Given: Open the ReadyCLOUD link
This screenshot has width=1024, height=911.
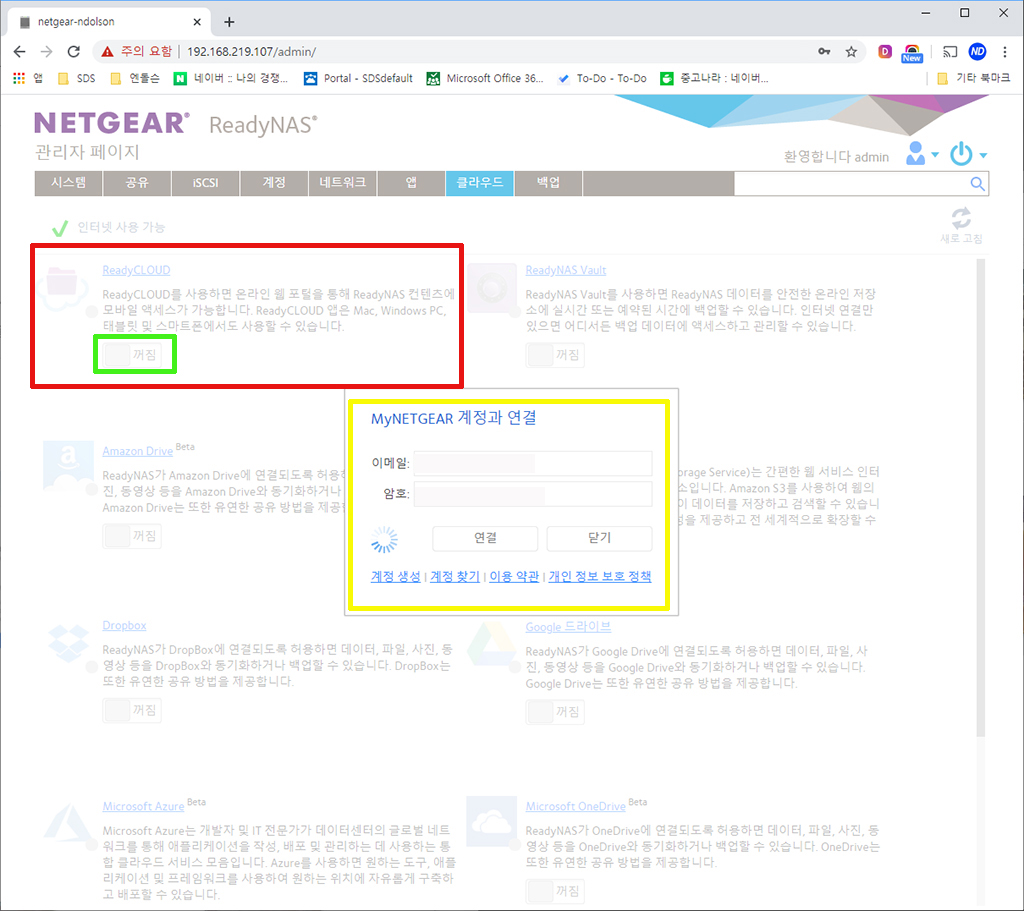Looking at the screenshot, I should point(136,270).
